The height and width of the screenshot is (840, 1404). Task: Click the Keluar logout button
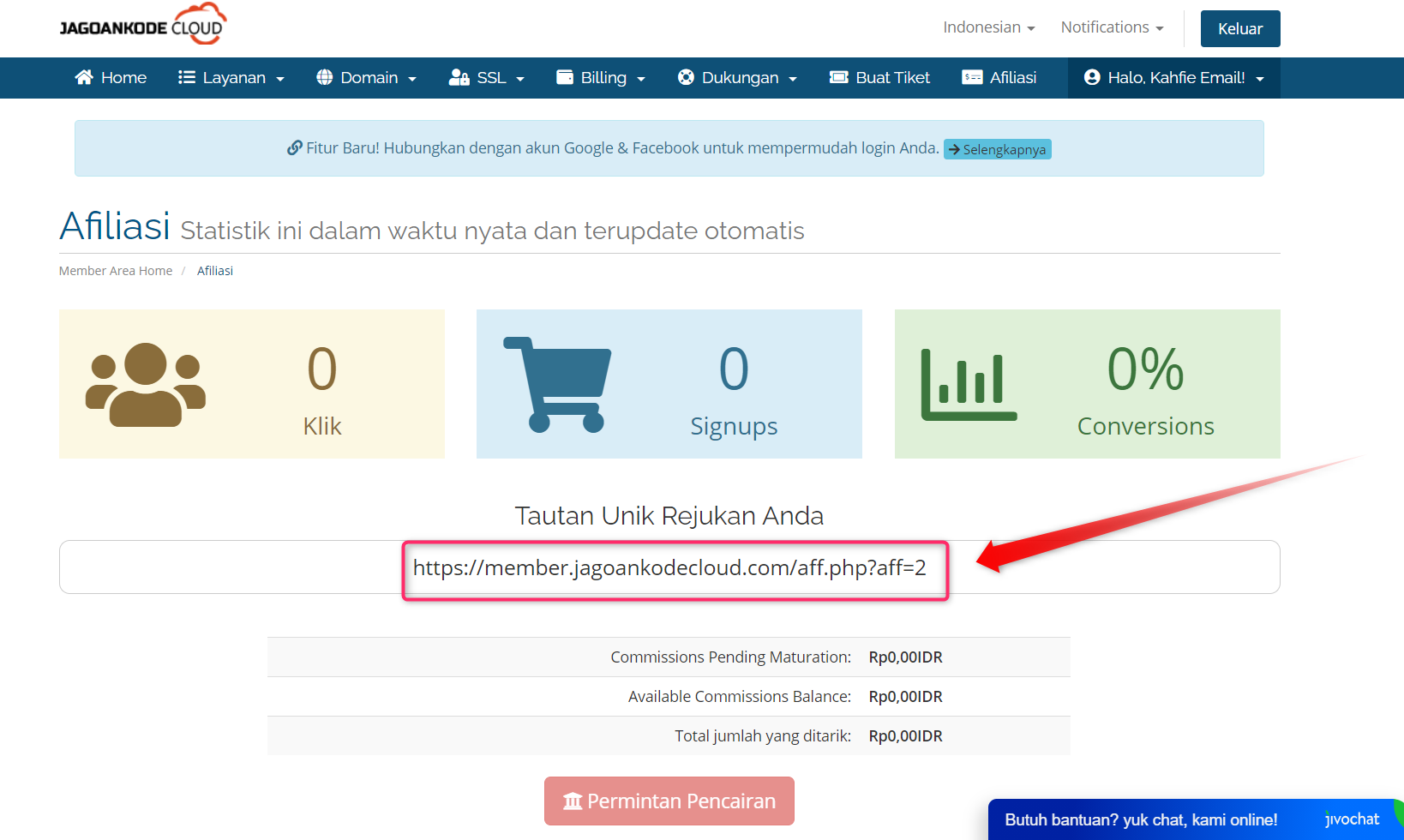[x=1240, y=28]
